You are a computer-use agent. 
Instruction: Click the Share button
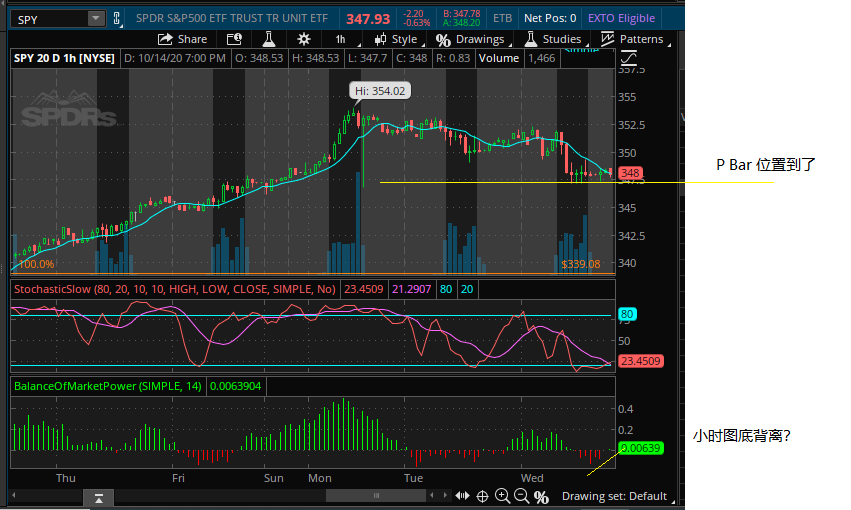point(182,39)
